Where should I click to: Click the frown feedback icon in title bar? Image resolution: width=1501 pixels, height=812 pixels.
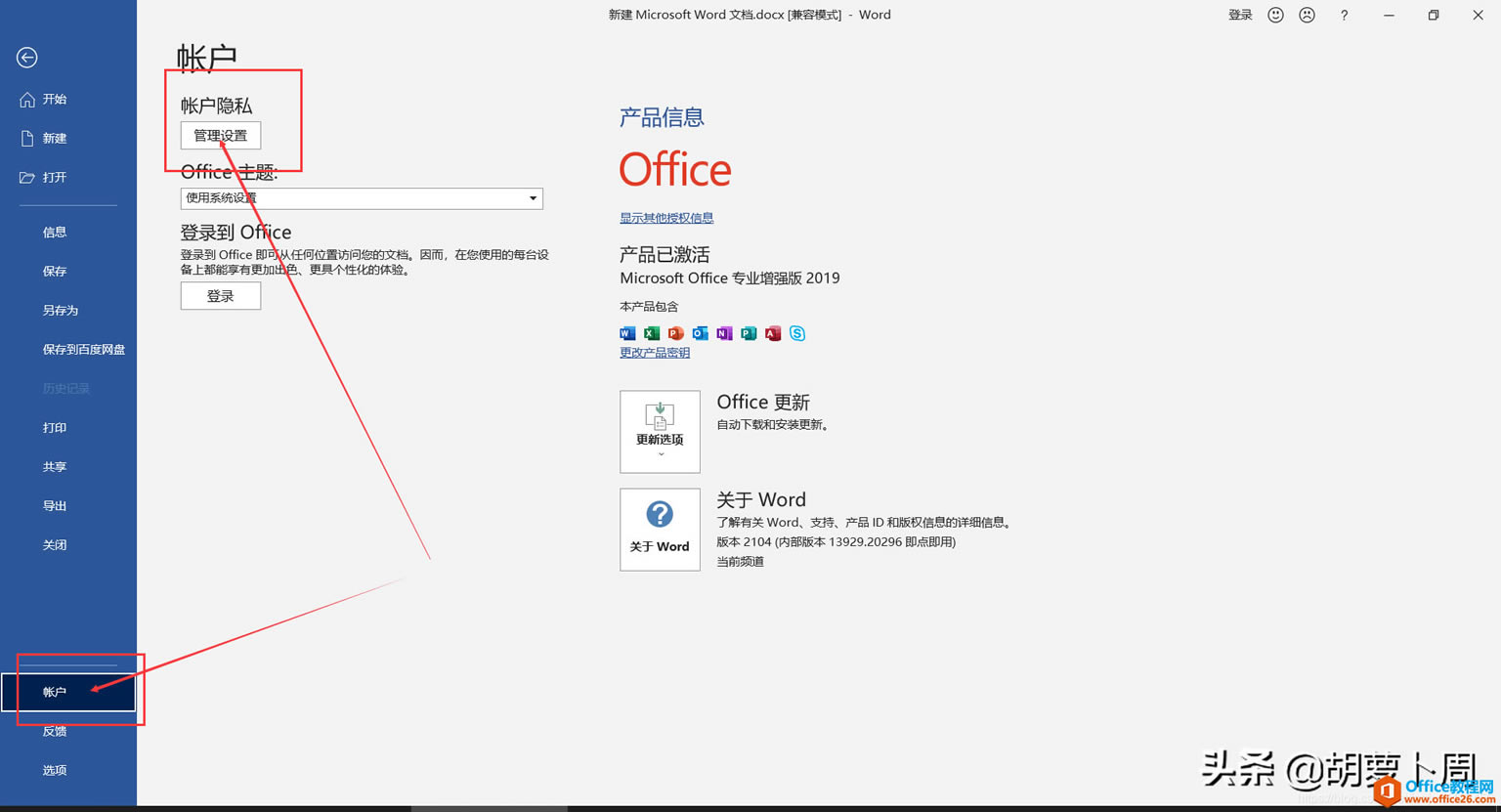pyautogui.click(x=1307, y=15)
